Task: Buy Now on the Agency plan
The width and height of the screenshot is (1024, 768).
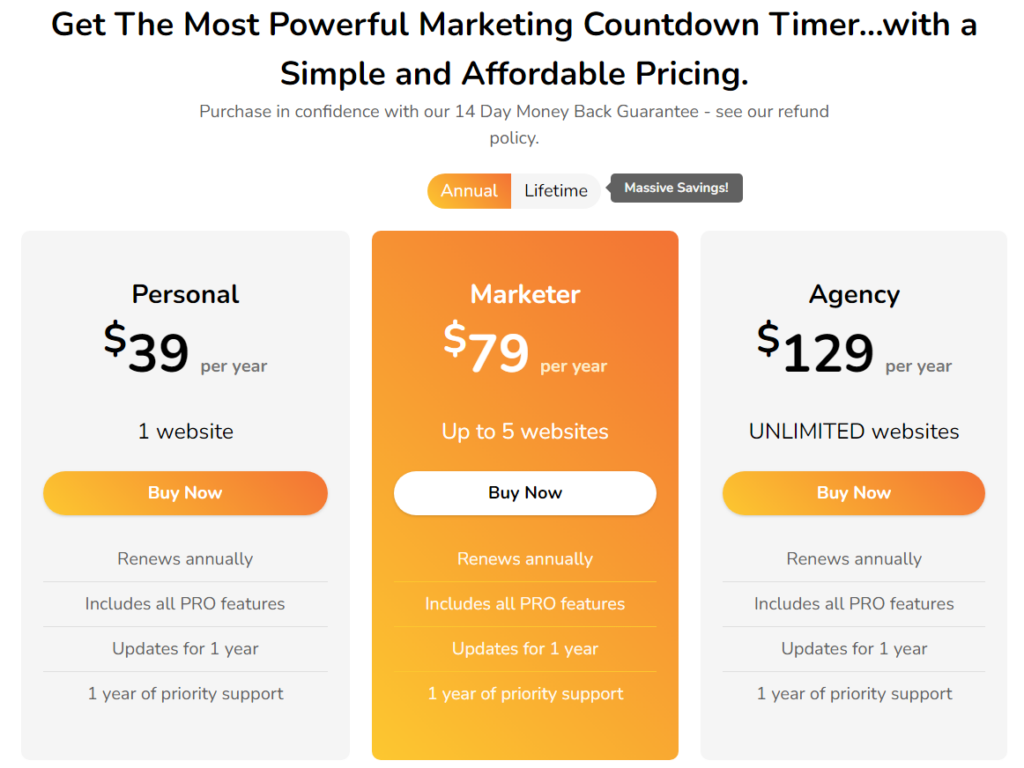Action: pyautogui.click(x=853, y=493)
